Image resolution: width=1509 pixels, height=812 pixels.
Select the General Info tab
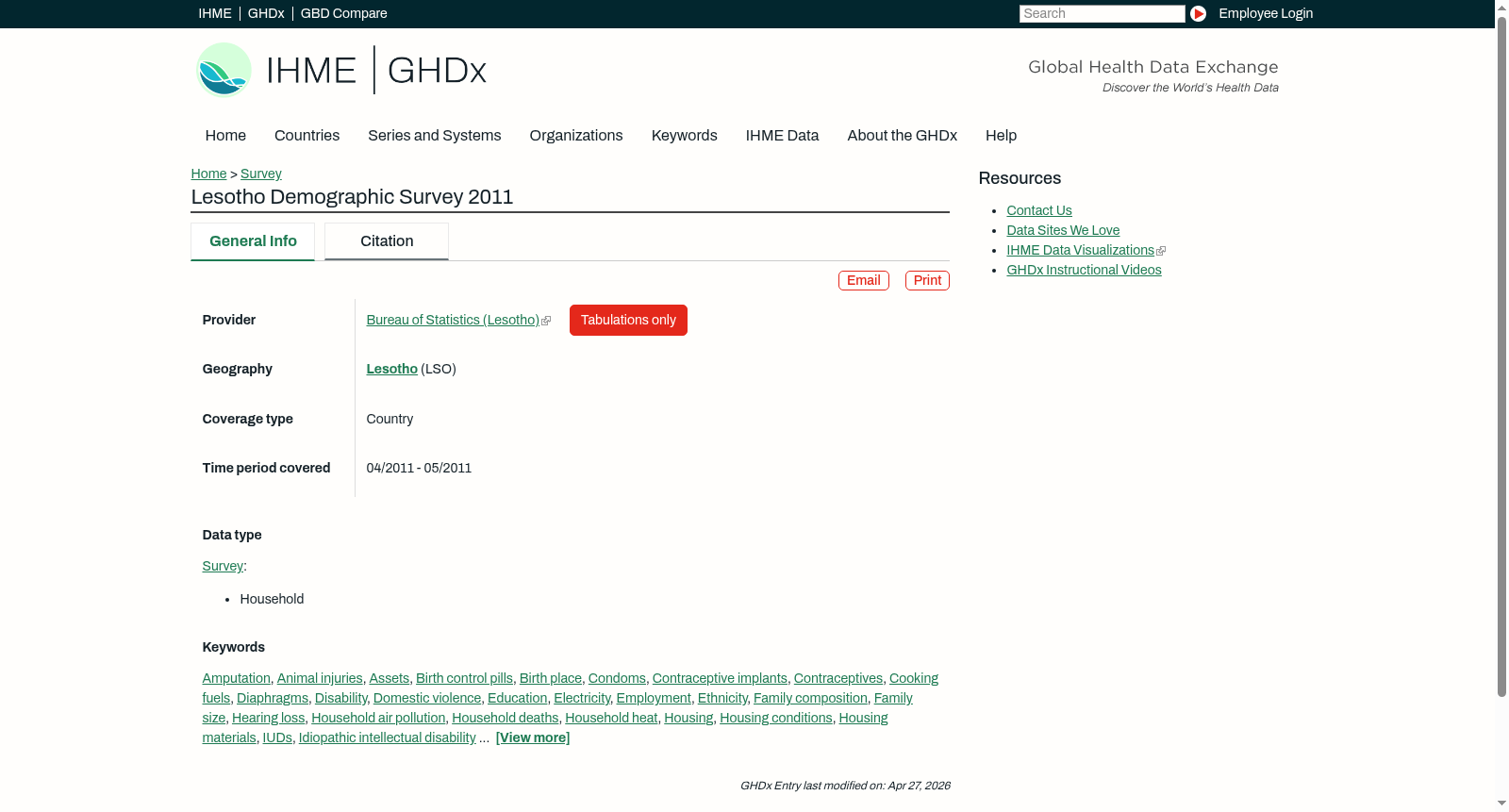point(253,241)
